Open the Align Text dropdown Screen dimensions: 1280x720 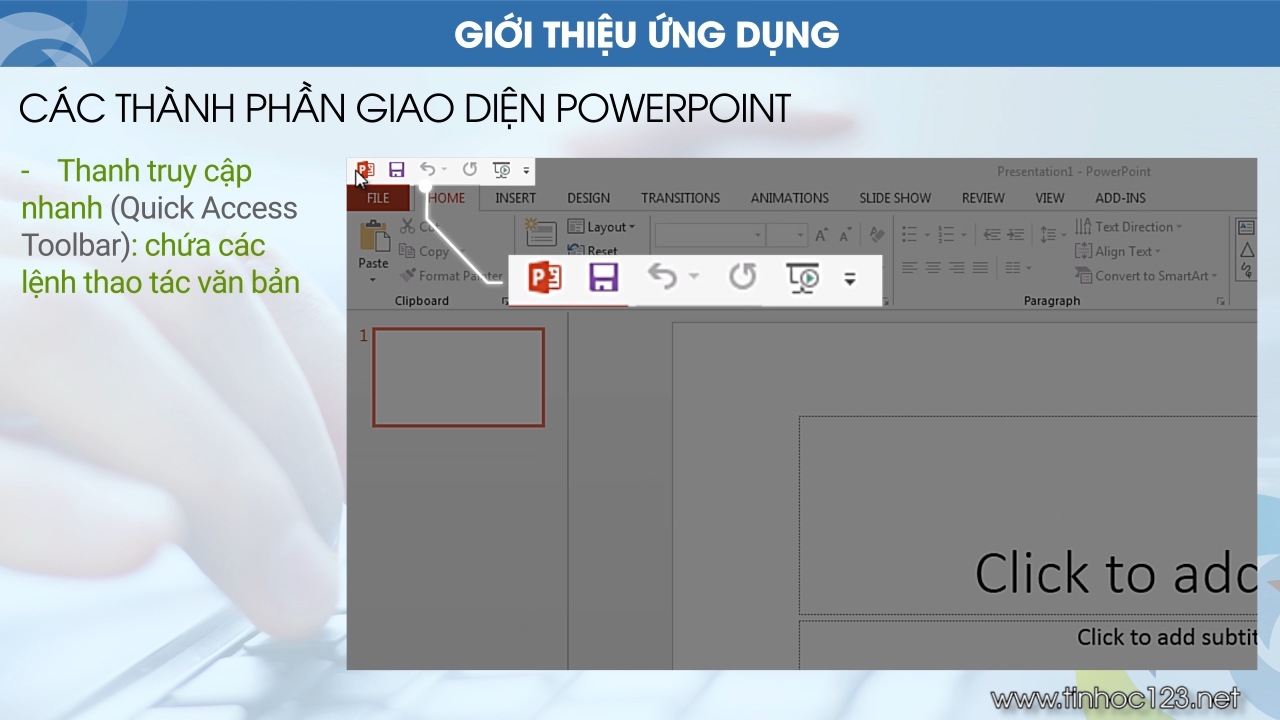[x=1119, y=252]
